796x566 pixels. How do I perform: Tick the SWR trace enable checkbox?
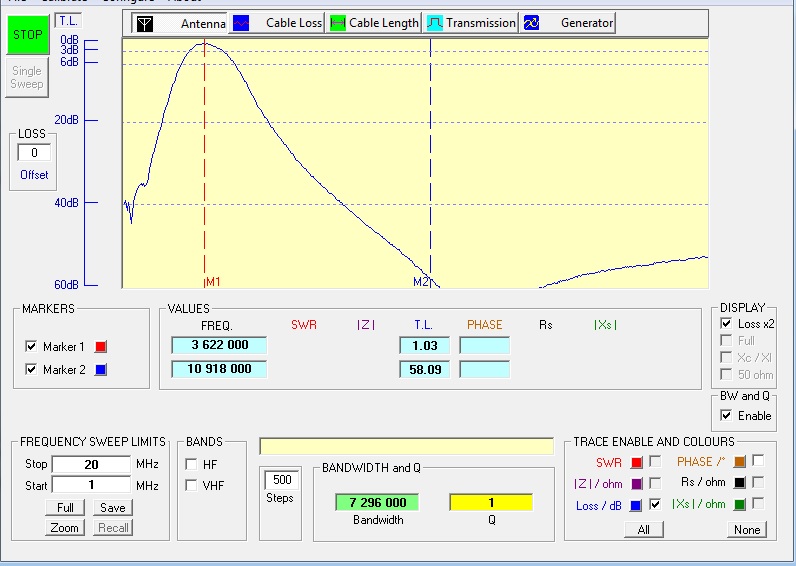654,461
